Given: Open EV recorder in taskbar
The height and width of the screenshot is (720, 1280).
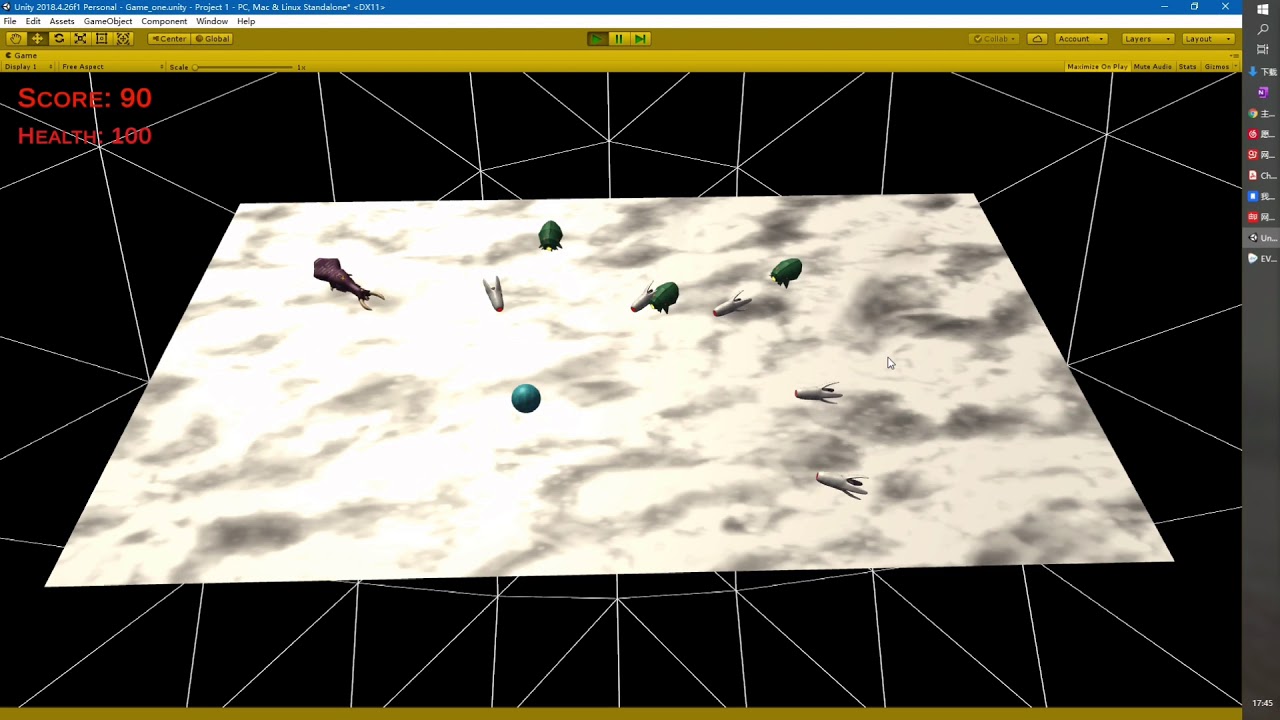Looking at the screenshot, I should coord(1262,259).
